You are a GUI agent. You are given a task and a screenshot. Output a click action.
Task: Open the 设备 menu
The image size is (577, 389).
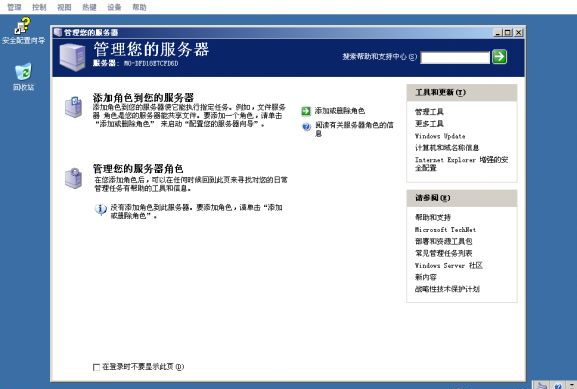pyautogui.click(x=114, y=7)
